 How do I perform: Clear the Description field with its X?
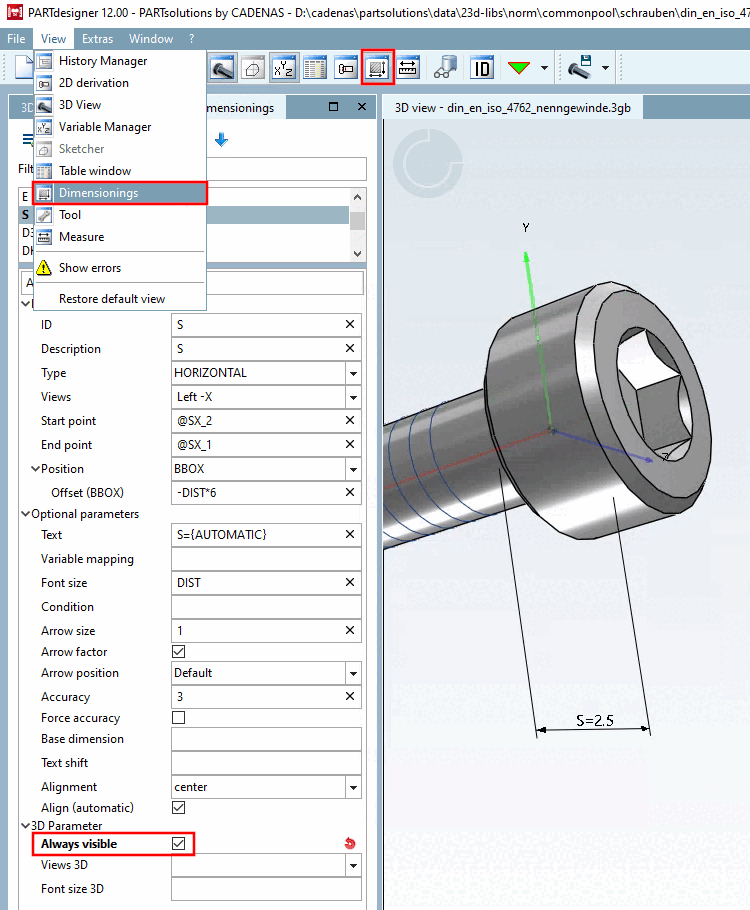(349, 348)
